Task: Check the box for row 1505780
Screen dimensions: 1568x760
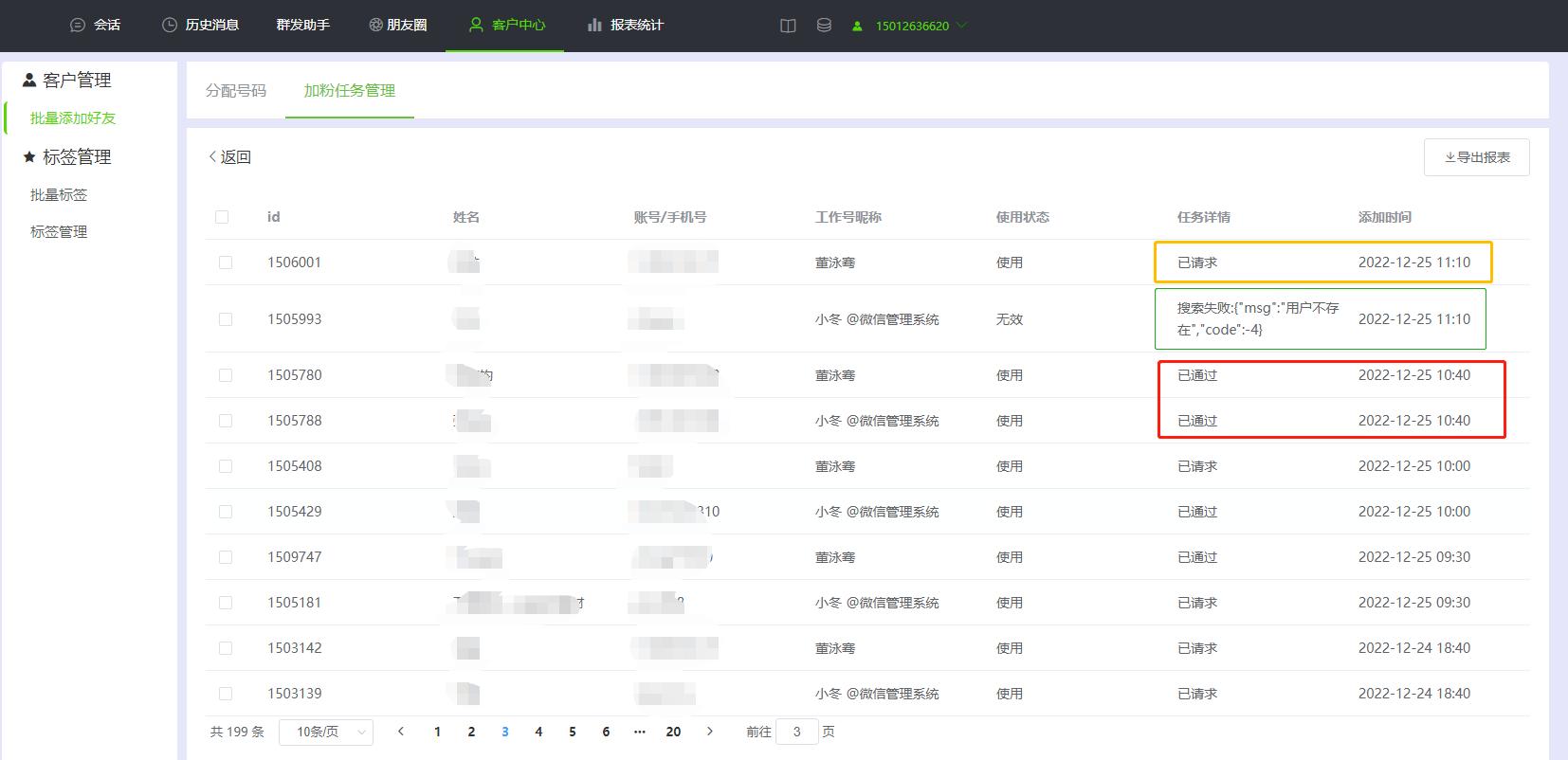Action: (x=226, y=375)
